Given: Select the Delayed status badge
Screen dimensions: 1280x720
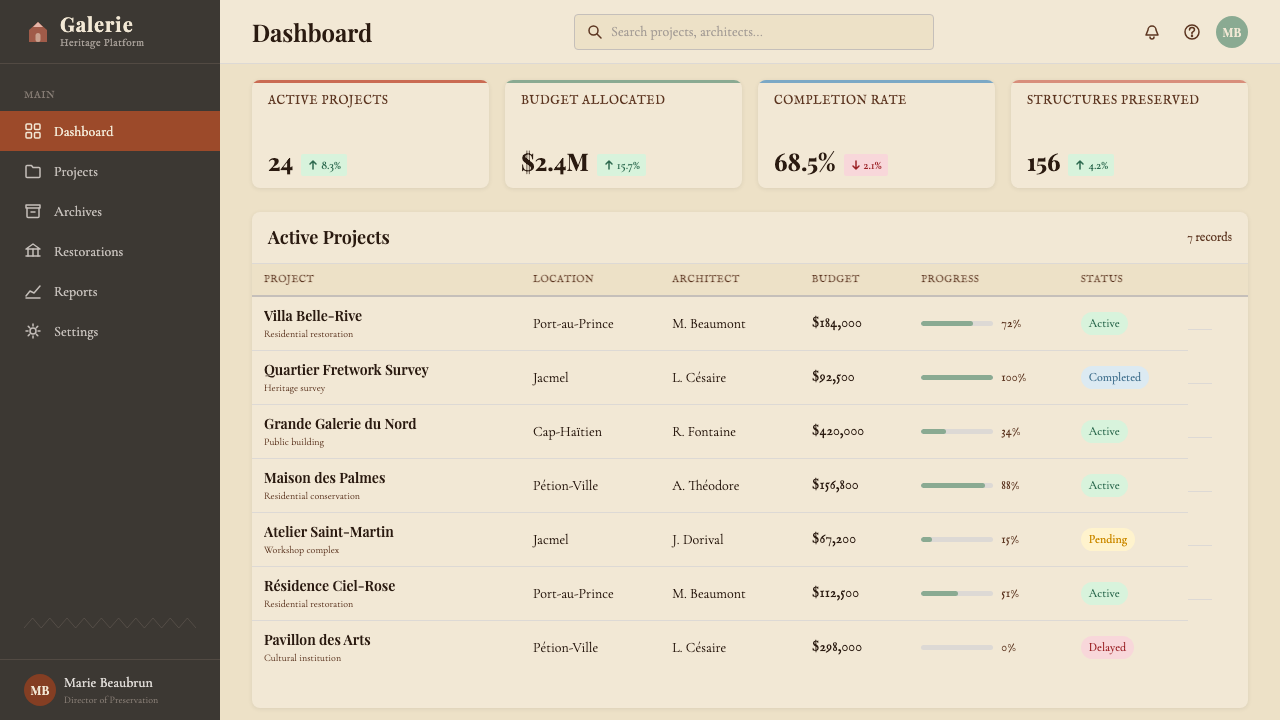Looking at the screenshot, I should 1107,647.
